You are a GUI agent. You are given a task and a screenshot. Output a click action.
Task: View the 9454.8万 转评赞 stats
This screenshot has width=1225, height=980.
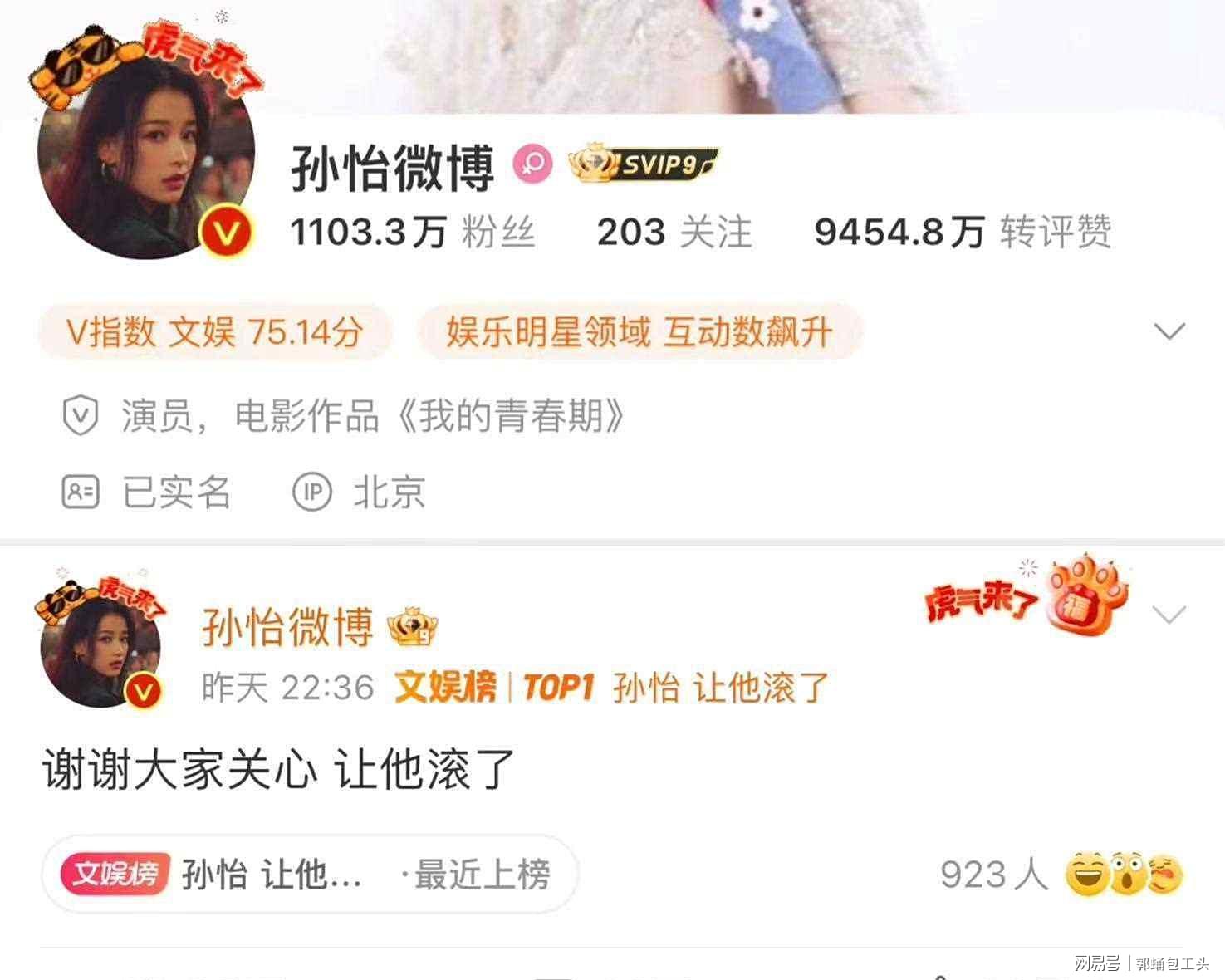[x=963, y=232]
